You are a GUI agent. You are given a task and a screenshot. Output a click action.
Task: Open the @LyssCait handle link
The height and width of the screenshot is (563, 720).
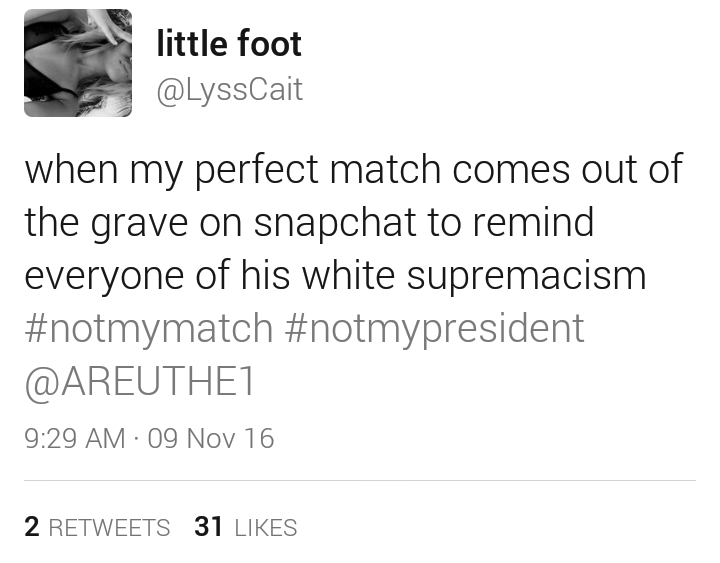tap(230, 90)
